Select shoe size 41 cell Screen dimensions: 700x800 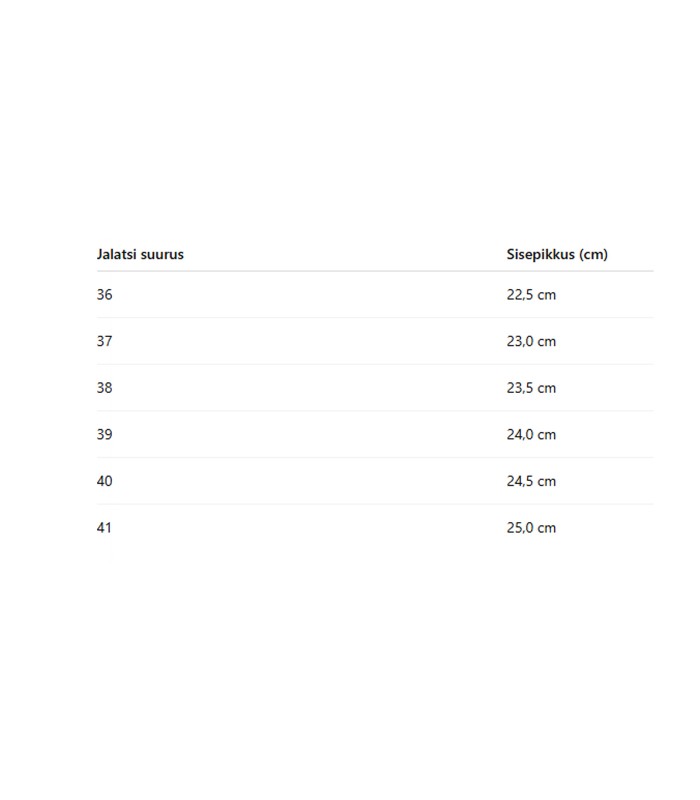click(x=104, y=528)
